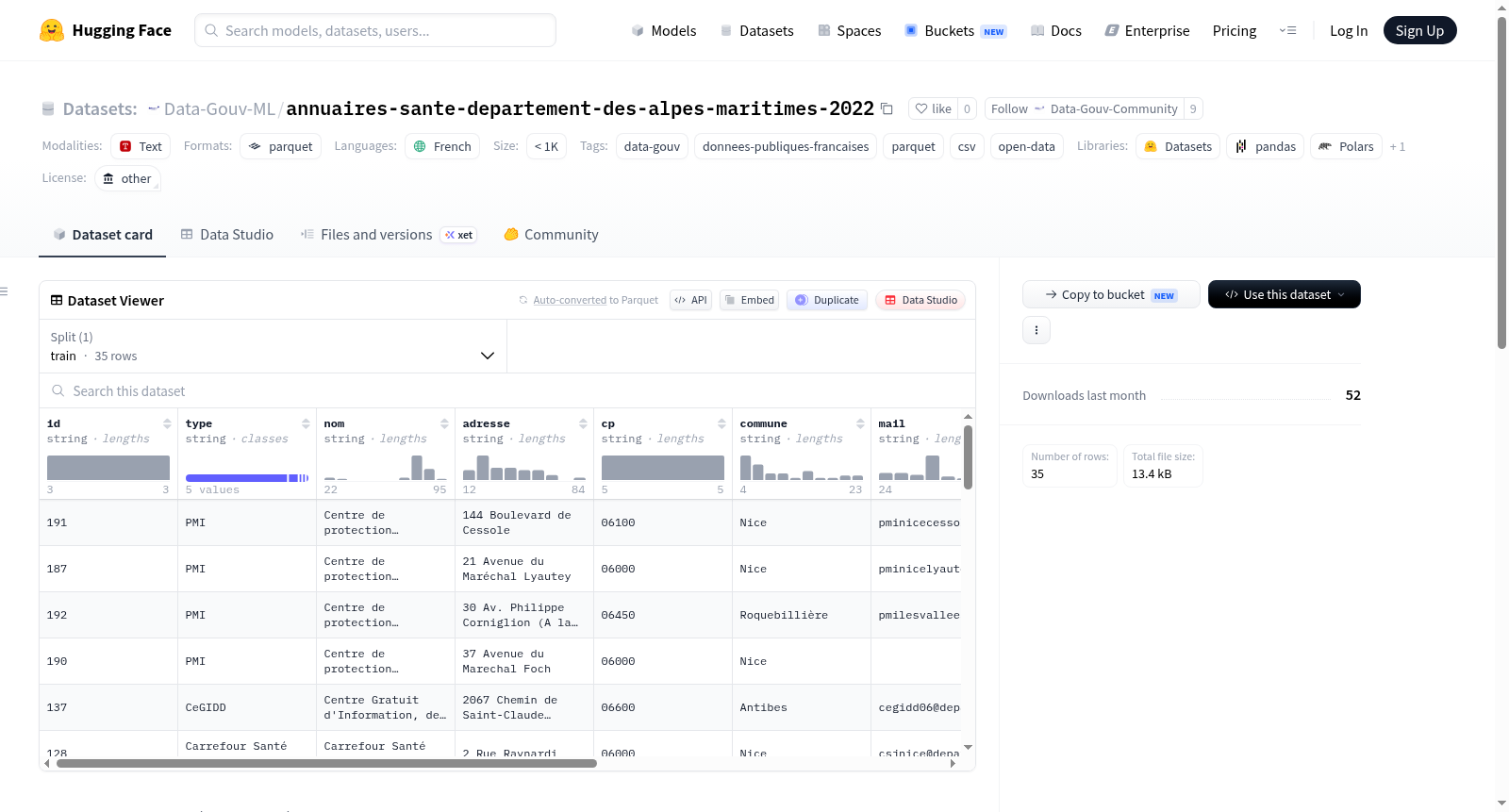Open the Dataset card tab
Viewport: 1509px width, 812px height.
(102, 235)
